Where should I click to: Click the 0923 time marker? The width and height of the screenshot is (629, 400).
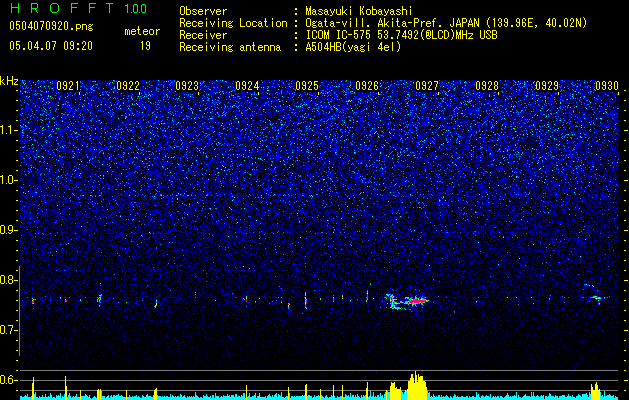point(187,85)
